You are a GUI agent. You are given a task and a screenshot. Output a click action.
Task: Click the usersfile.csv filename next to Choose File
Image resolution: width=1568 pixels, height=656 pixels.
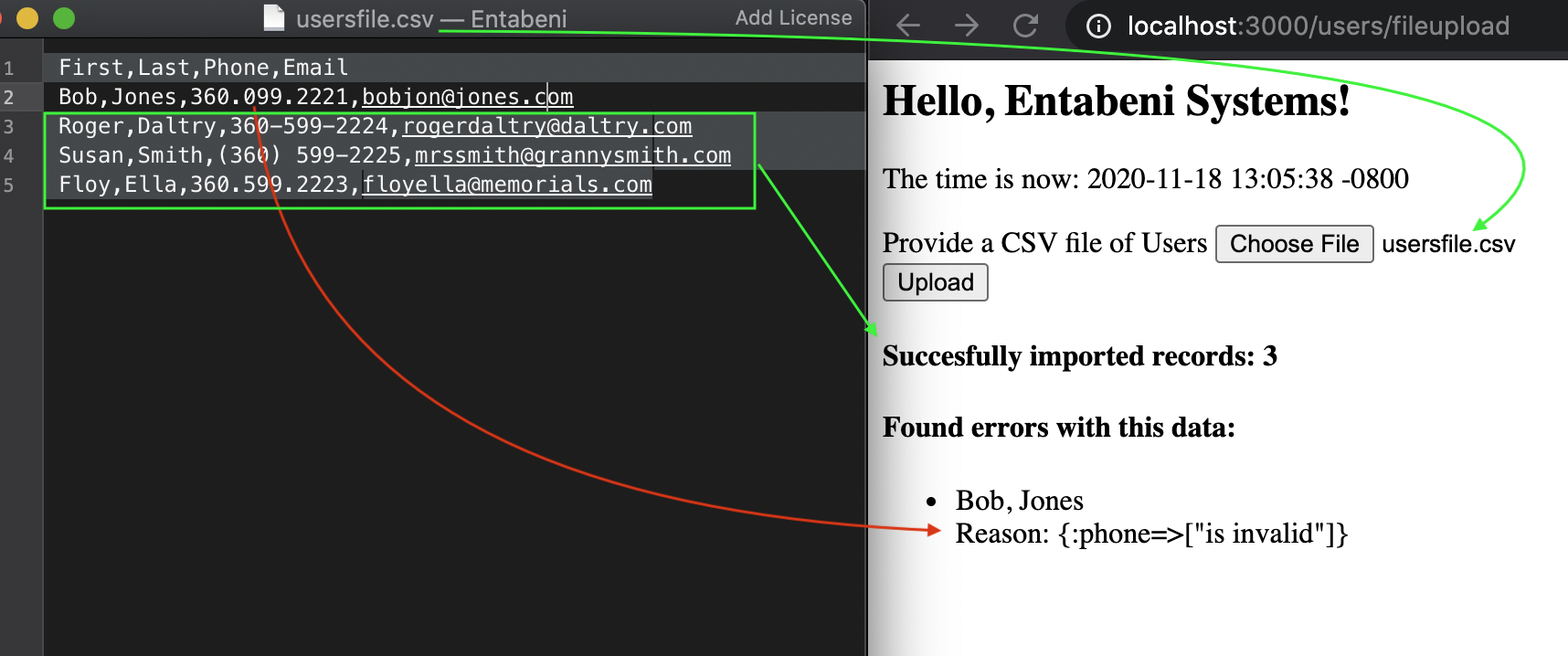1448,245
